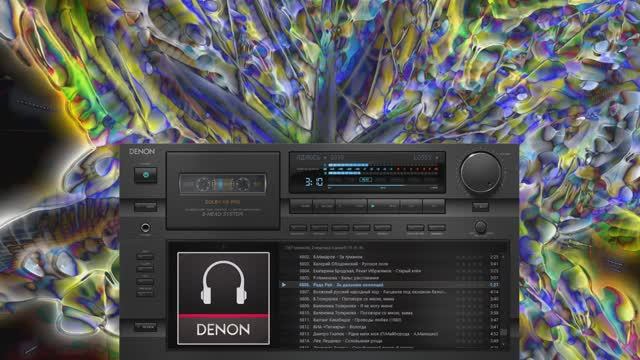Screen dimensions: 640x360
Task: Click the play button with green indicator
Action: [x=383, y=206]
